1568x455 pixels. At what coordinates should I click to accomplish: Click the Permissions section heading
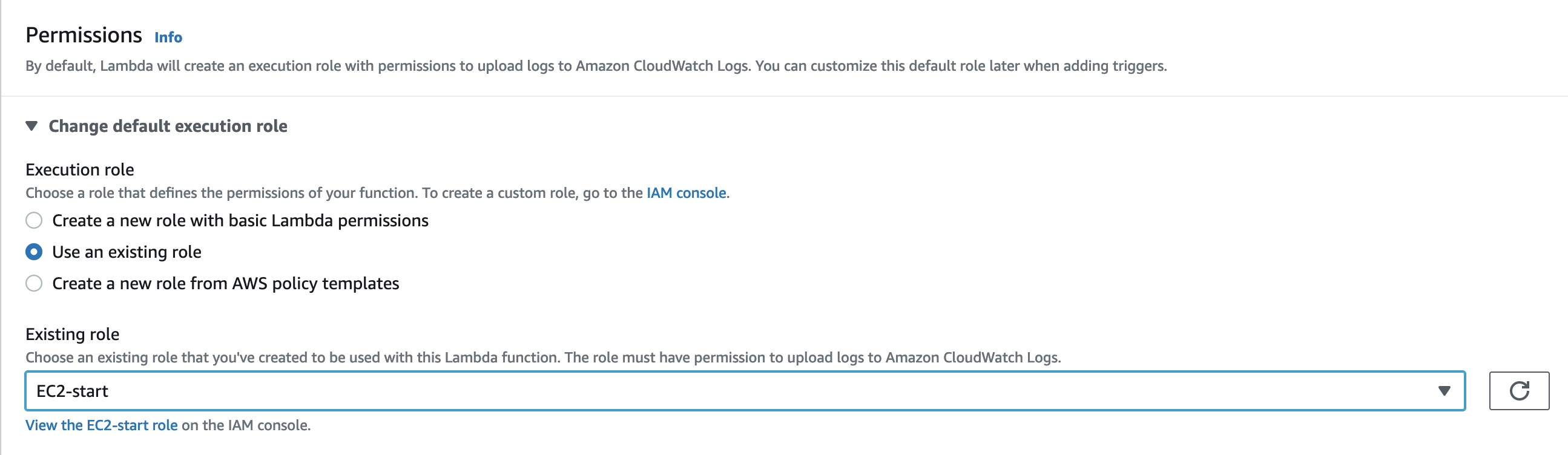84,35
